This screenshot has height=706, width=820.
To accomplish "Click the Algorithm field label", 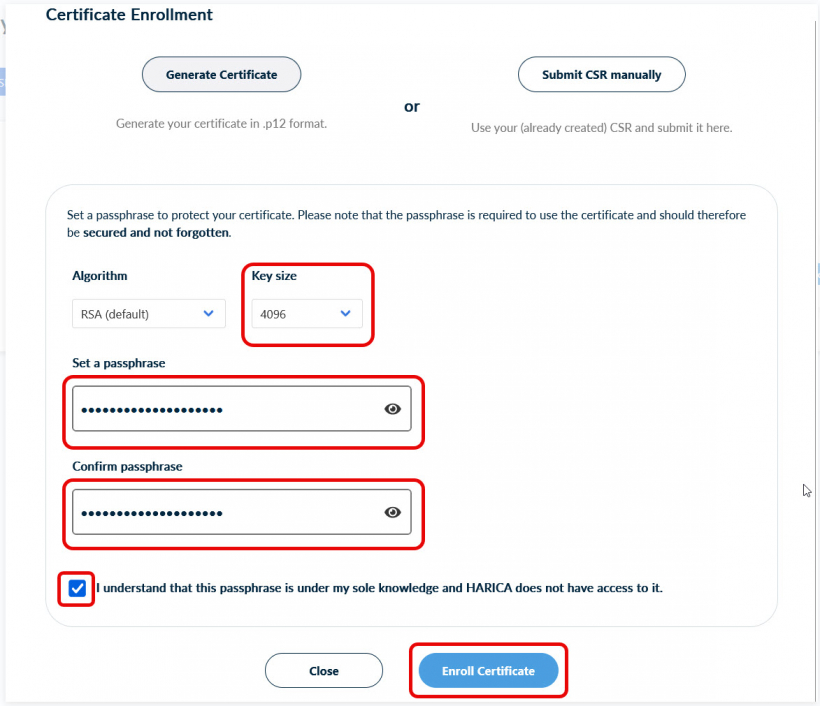I will tap(100, 276).
